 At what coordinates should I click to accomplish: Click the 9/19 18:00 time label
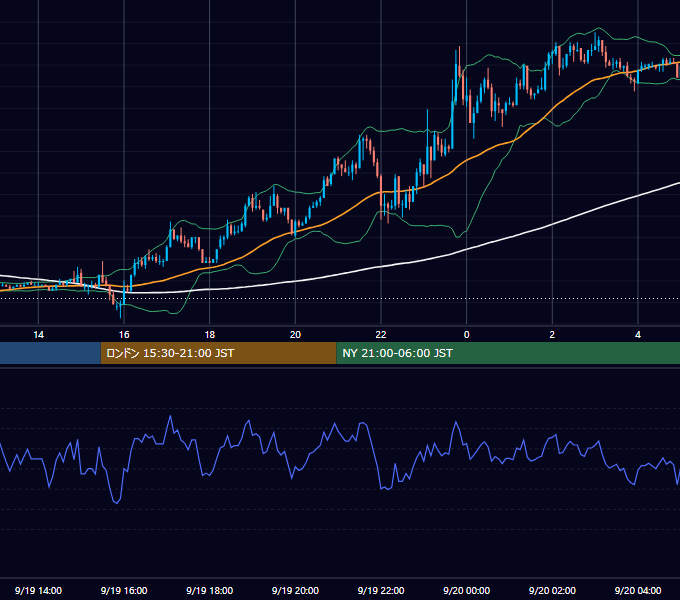coord(209,590)
